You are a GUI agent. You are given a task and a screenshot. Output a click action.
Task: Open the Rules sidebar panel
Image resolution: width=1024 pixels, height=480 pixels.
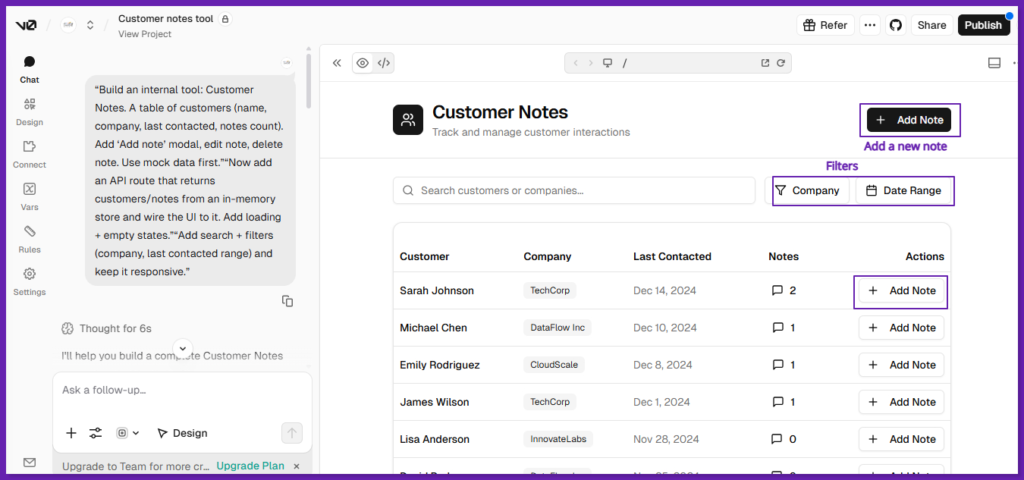coord(29,238)
